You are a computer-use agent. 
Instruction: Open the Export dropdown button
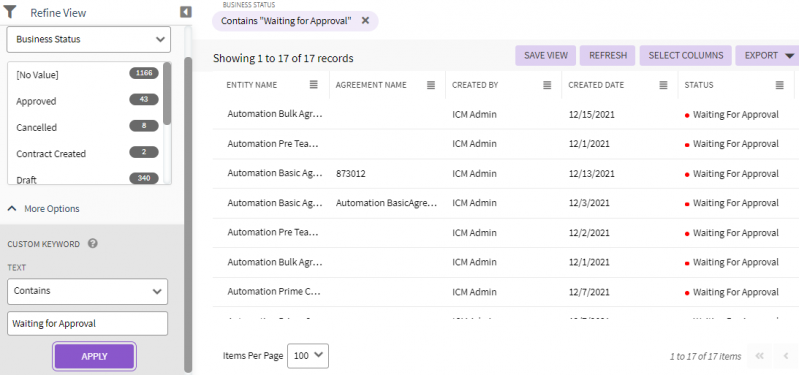(x=767, y=56)
